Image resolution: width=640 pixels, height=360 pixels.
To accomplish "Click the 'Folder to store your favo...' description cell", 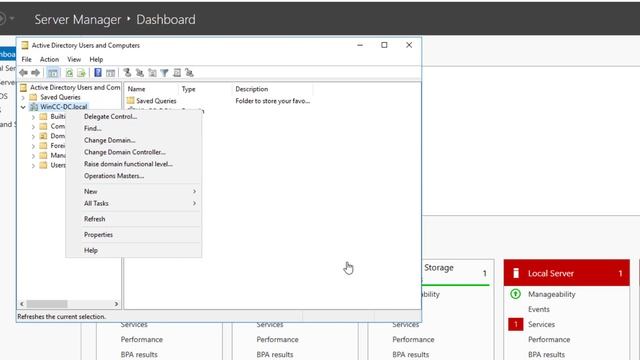I will 273,101.
